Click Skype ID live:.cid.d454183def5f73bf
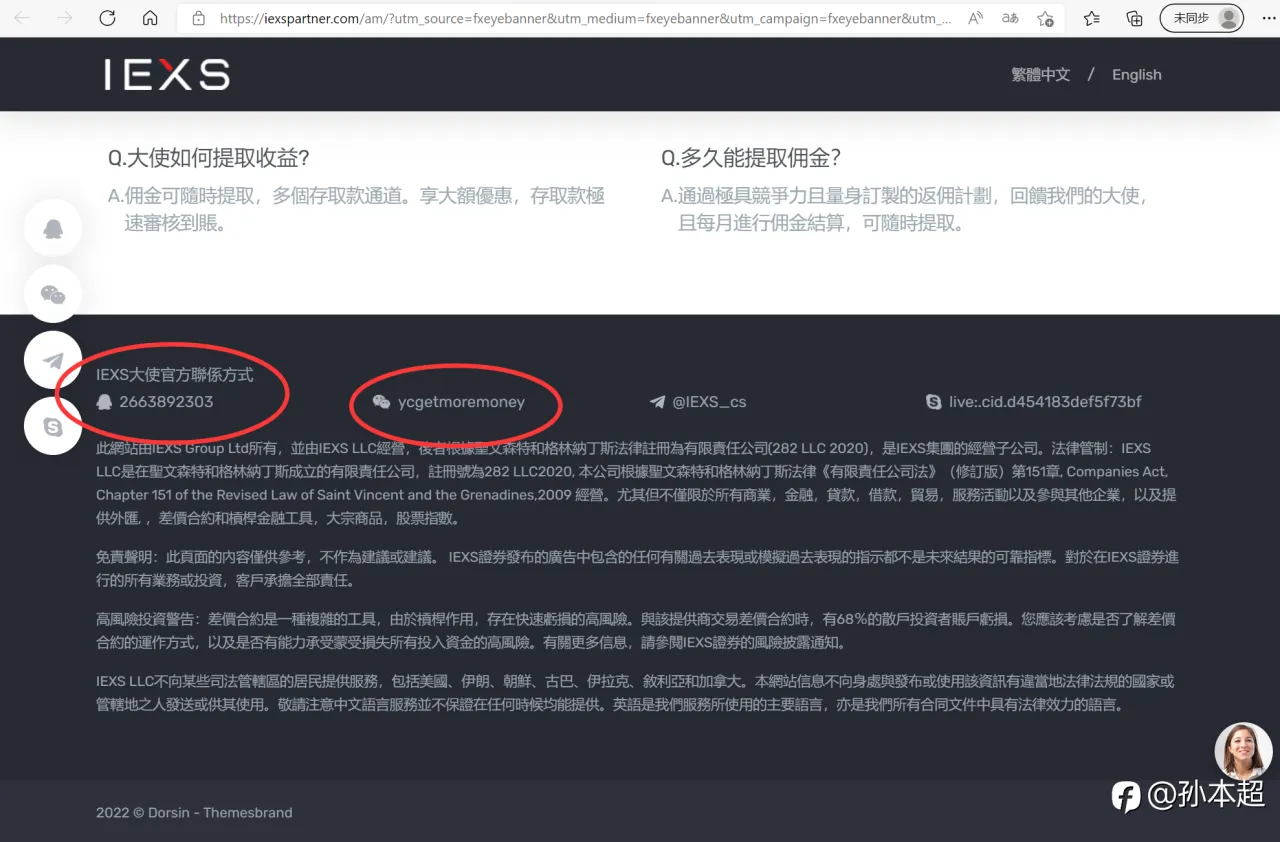1280x842 pixels. (1045, 402)
